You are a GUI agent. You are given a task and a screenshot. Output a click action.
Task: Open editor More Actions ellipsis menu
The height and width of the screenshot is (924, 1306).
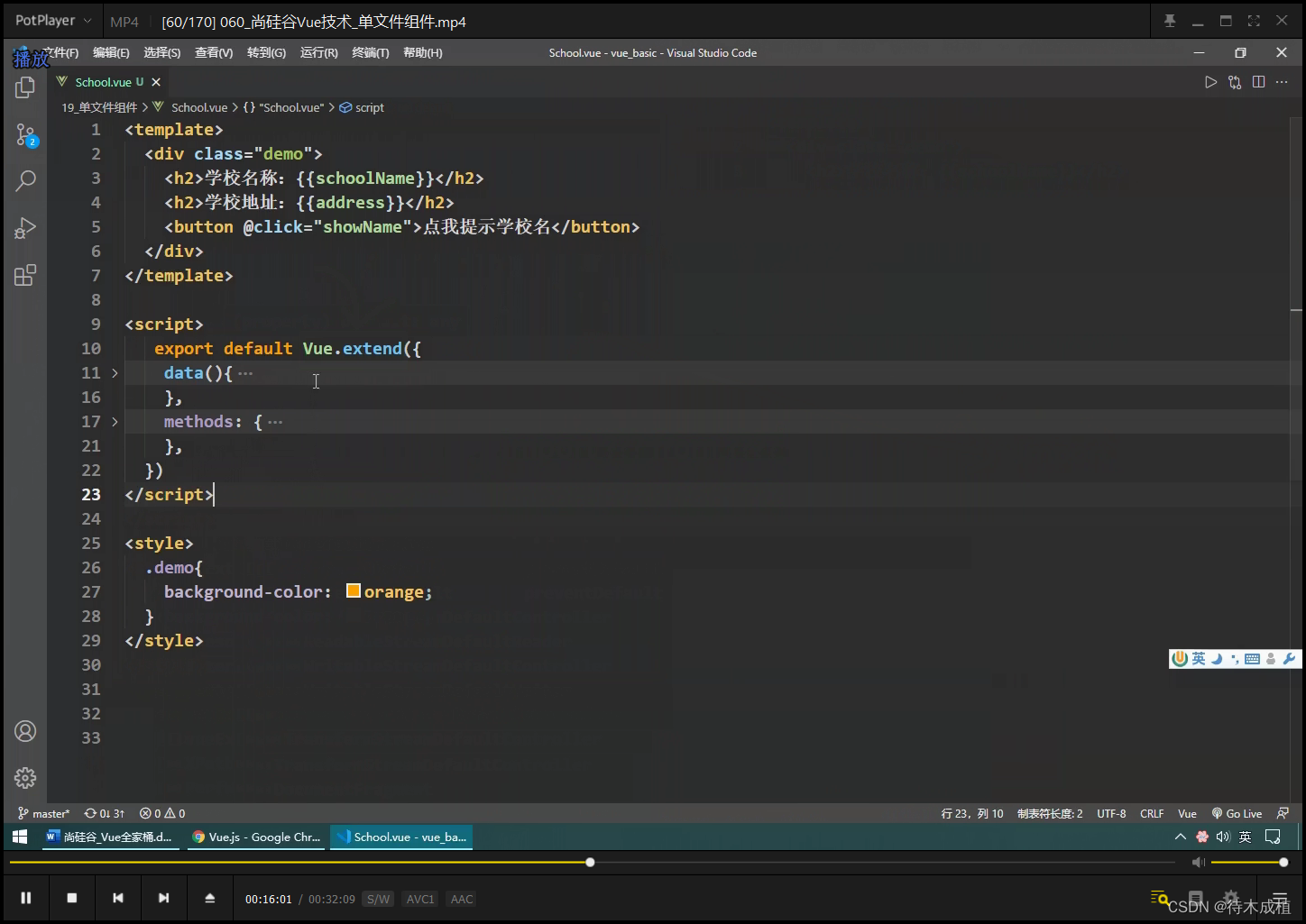point(1282,82)
